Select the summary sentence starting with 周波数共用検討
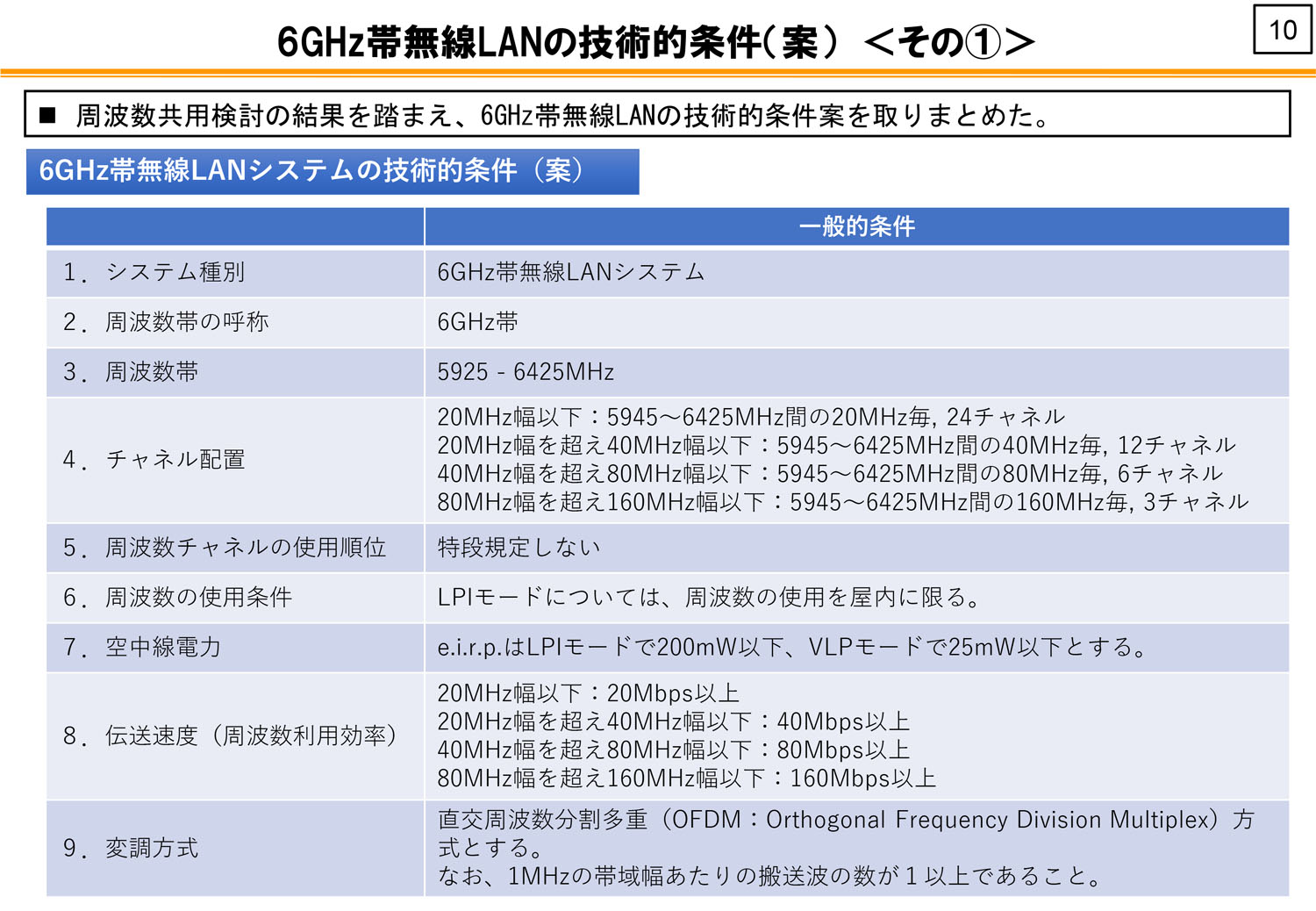1316x911 pixels. click(561, 115)
